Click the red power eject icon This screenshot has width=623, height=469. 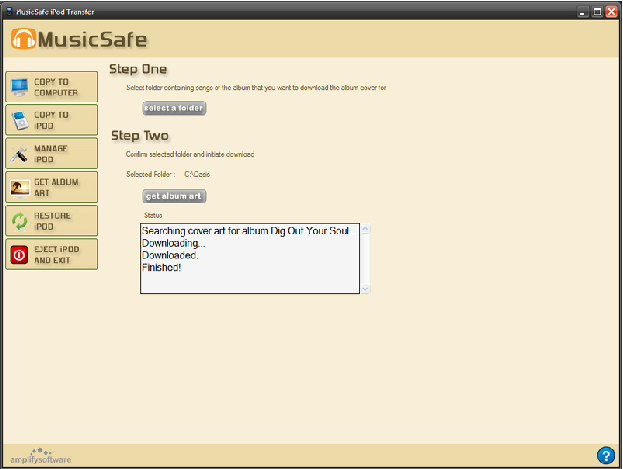19,255
